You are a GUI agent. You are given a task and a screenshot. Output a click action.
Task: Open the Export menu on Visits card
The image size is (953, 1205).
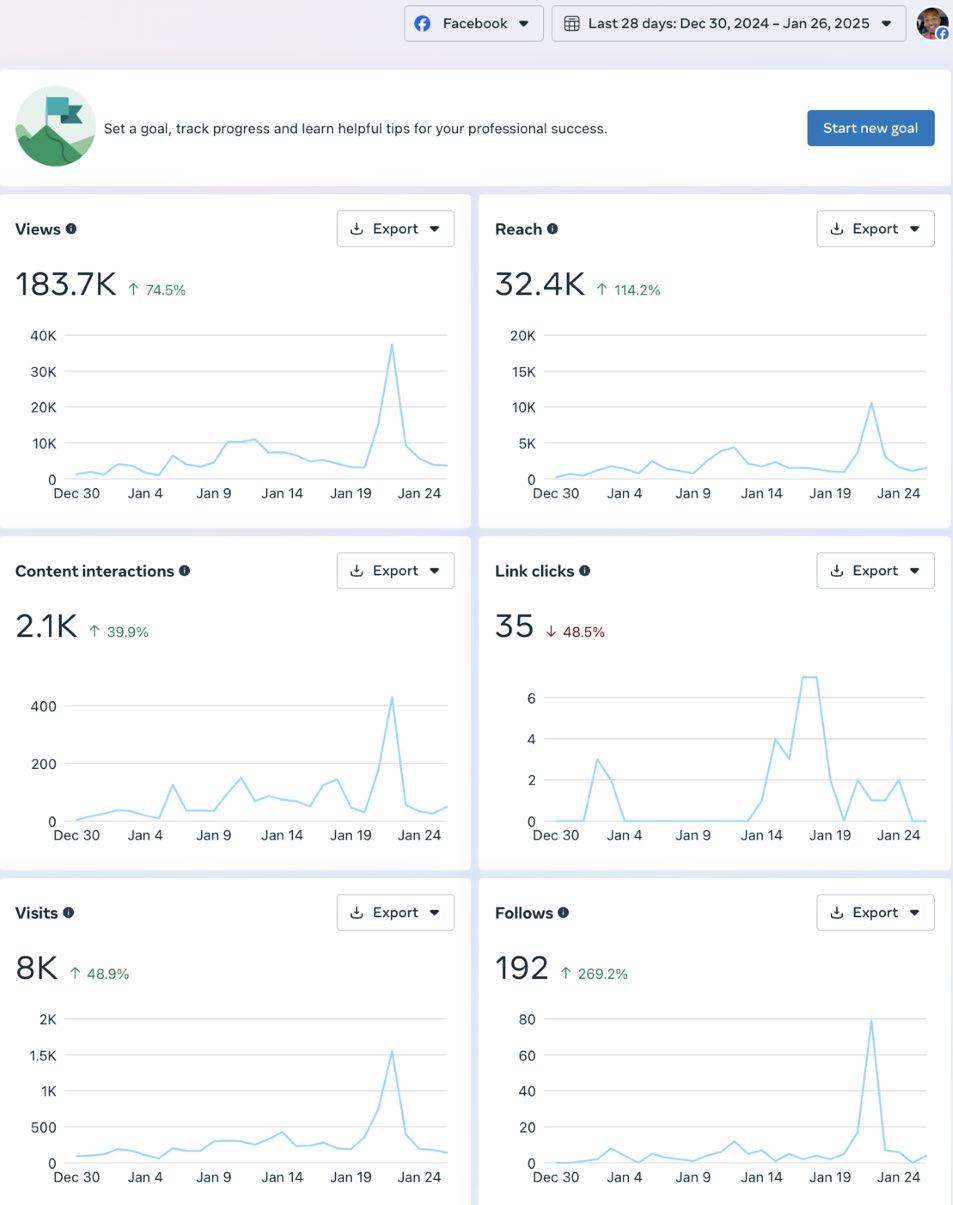pos(395,913)
